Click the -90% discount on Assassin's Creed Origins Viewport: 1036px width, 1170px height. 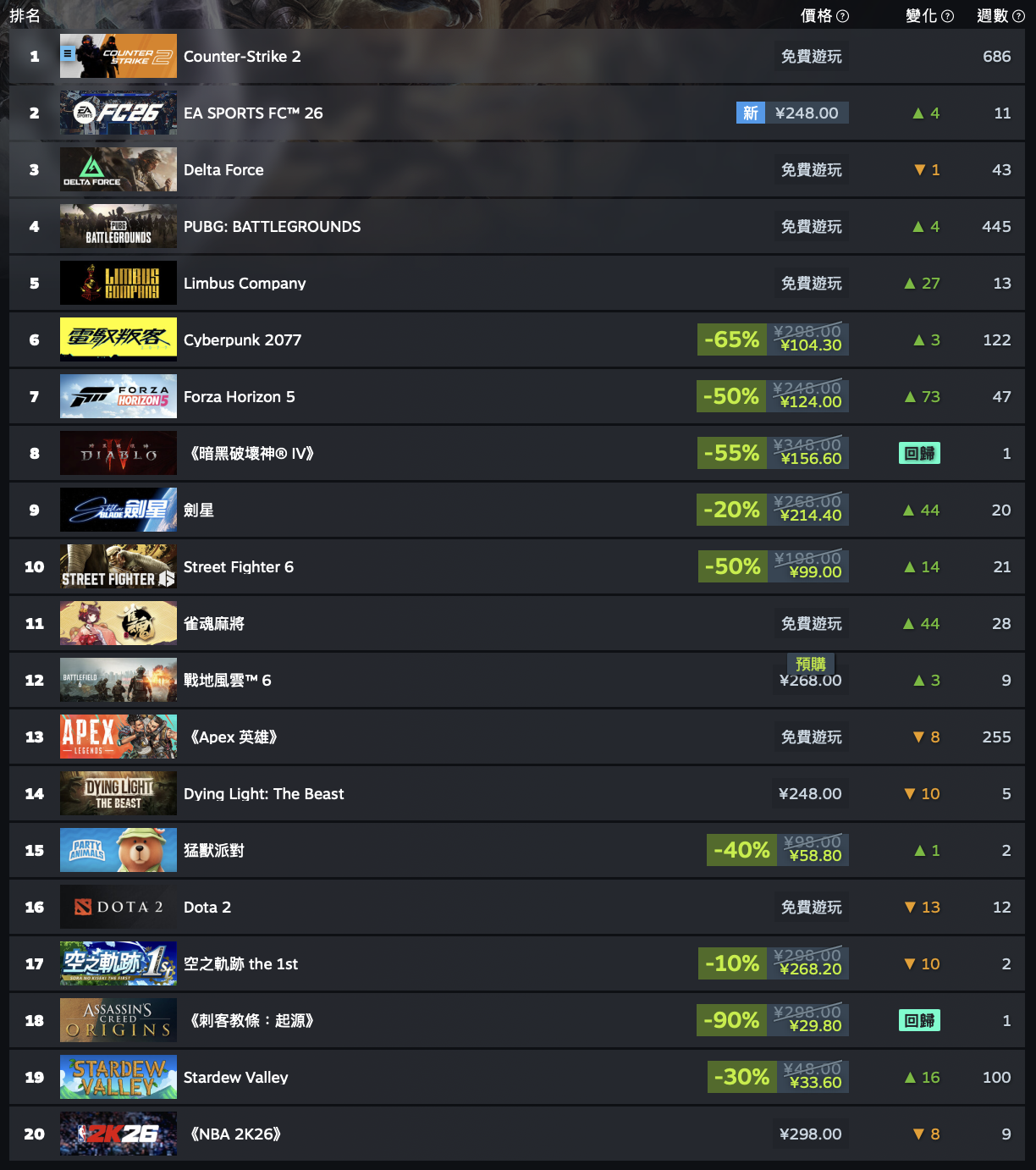click(x=732, y=1020)
